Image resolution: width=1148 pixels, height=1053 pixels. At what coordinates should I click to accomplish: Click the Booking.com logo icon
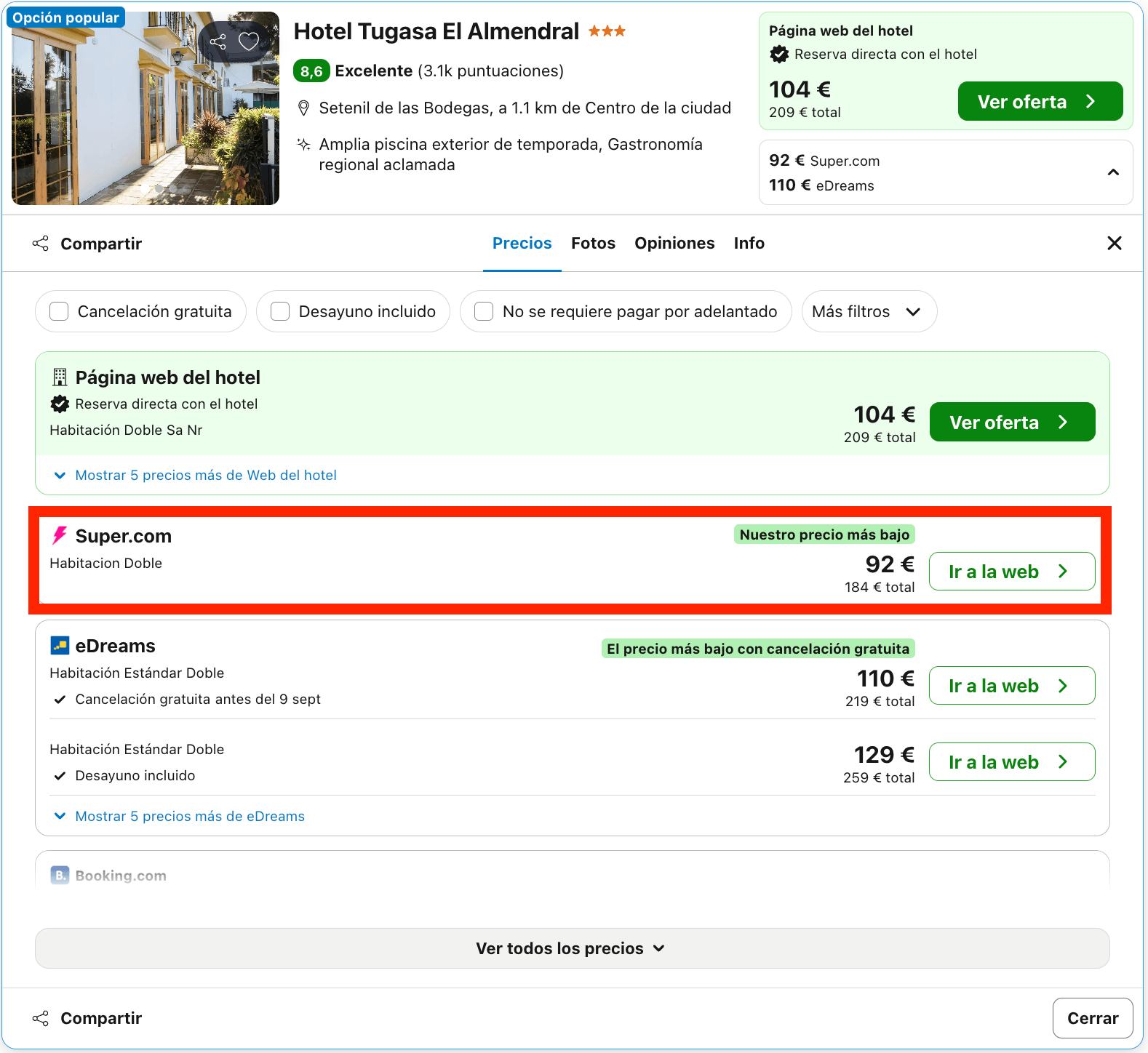click(x=60, y=876)
